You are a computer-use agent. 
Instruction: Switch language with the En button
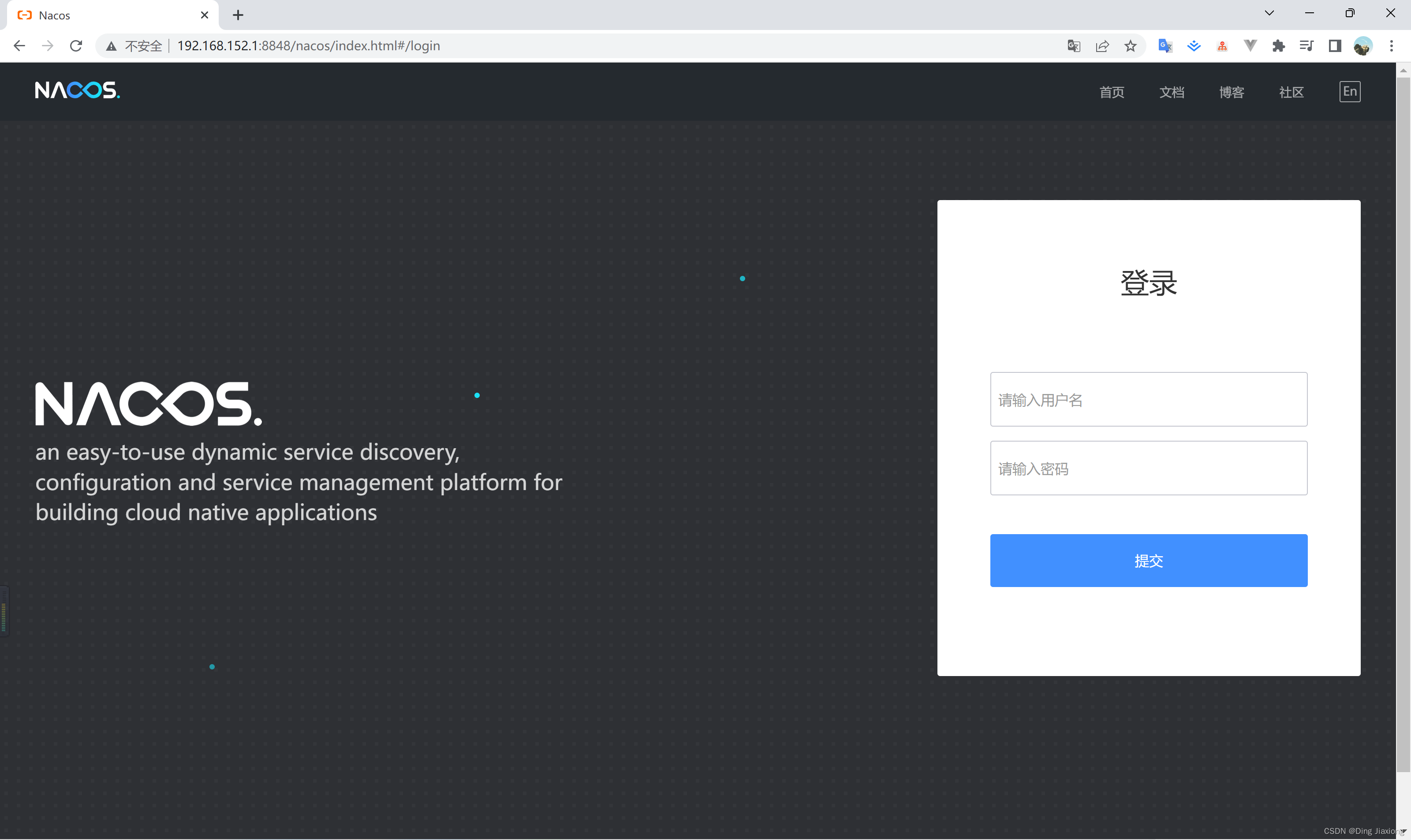(x=1350, y=92)
